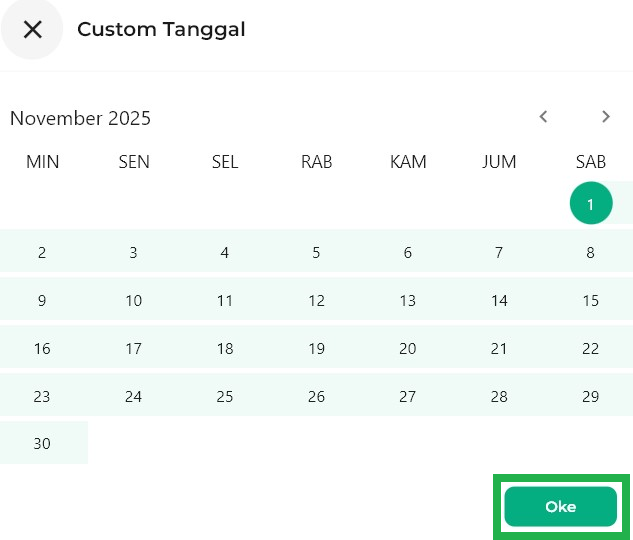The height and width of the screenshot is (540, 633).
Task: Choose date 15 in calendar
Action: [591, 300]
